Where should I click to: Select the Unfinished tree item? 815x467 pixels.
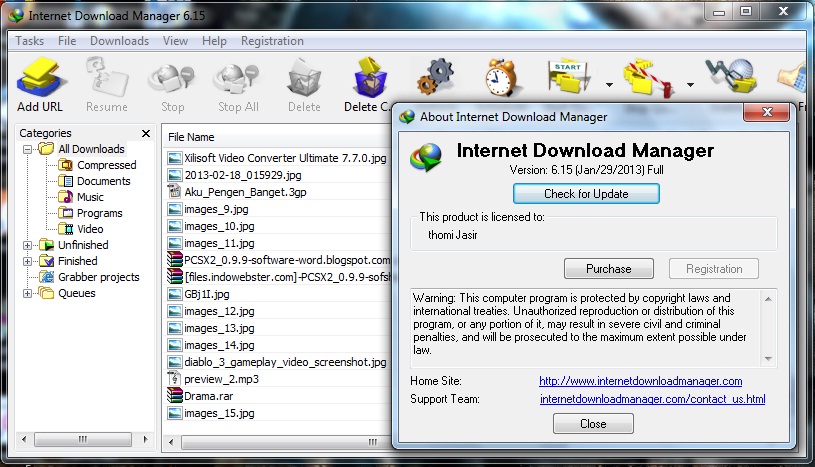[x=83, y=245]
